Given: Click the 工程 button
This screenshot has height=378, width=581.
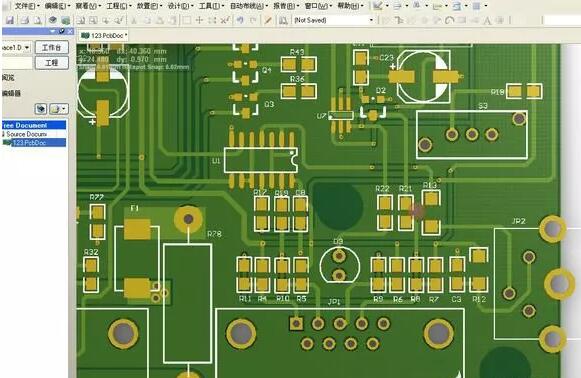Looking at the screenshot, I should pyautogui.click(x=52, y=63).
